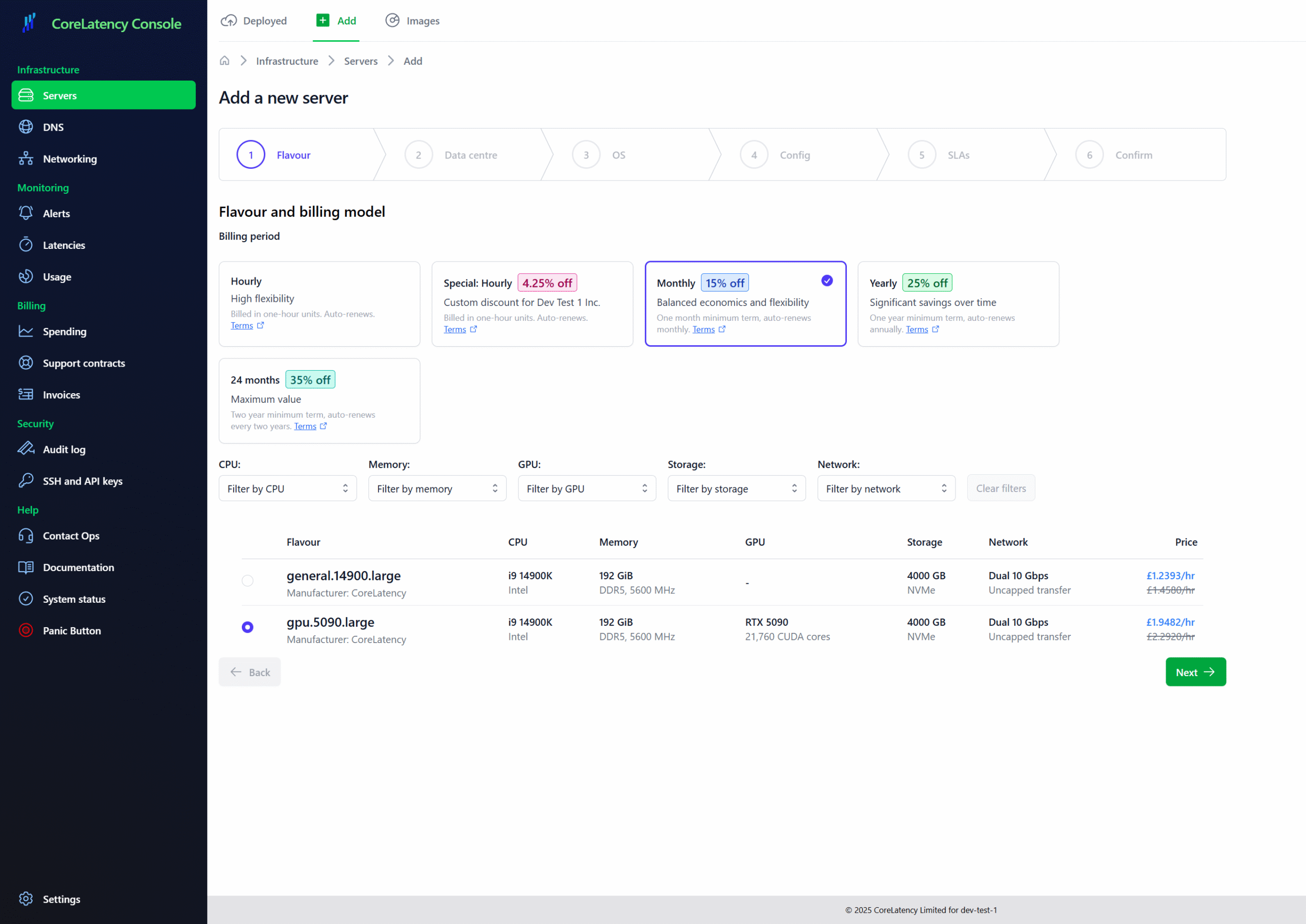
Task: Open Settings at sidebar bottom
Action: click(61, 899)
